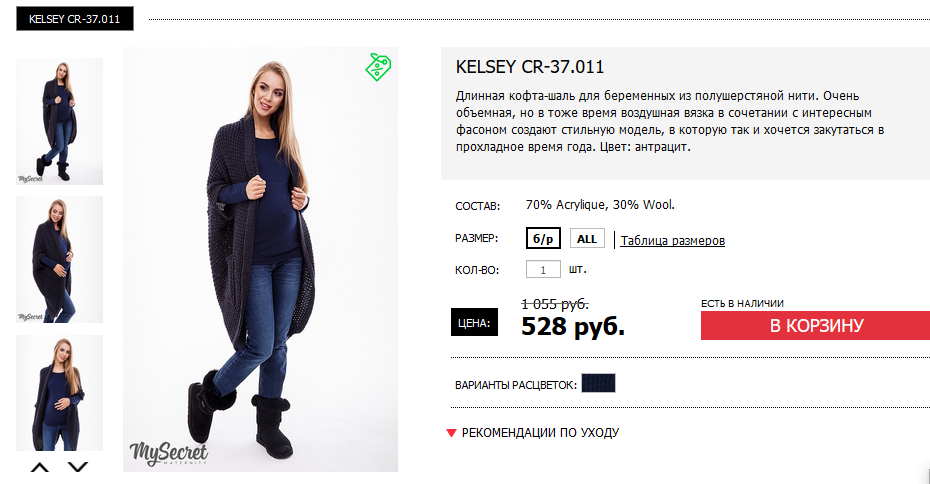930x484 pixels.
Task: Open the Таблица размеров link
Action: pos(673,240)
